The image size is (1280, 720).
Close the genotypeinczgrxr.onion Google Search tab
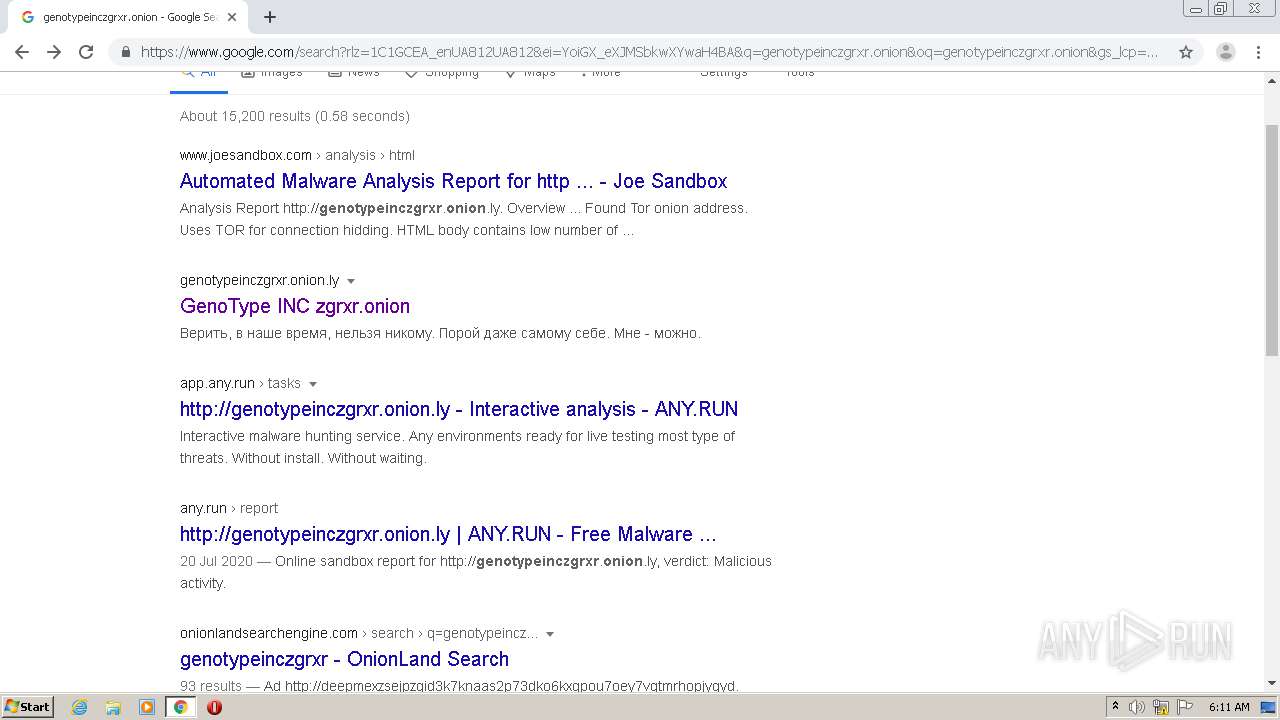click(232, 17)
